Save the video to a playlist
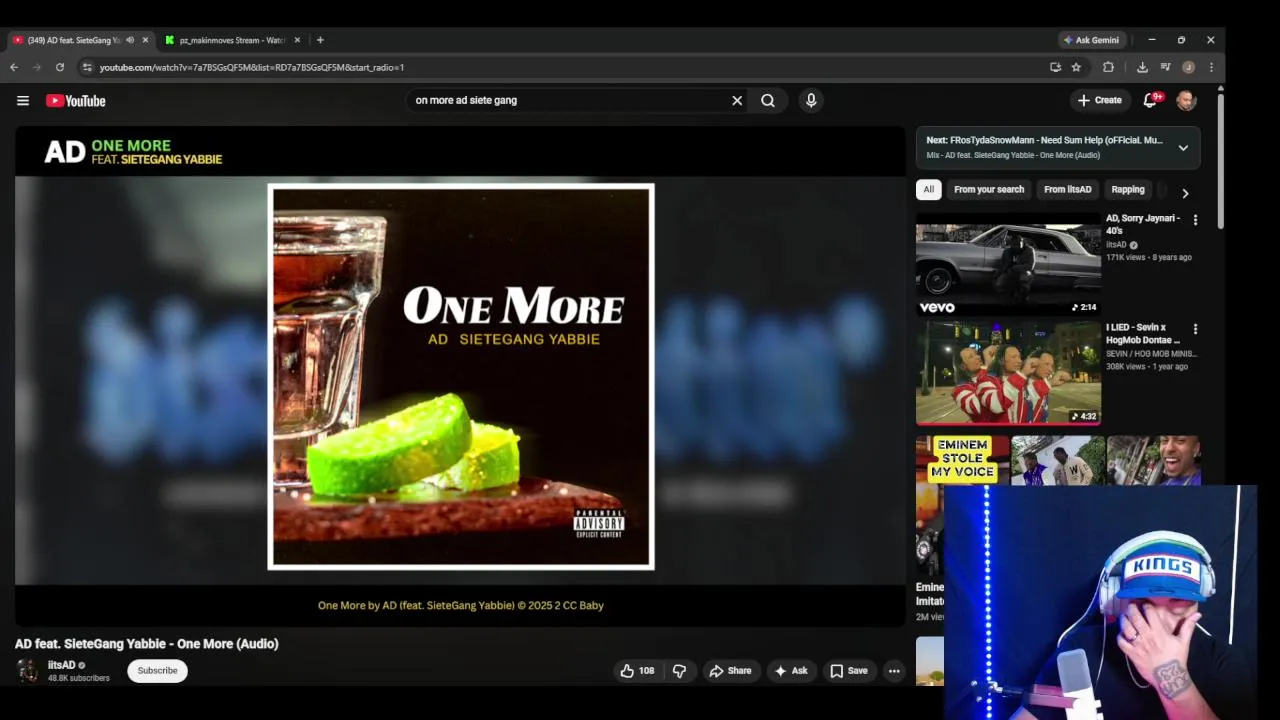Screen dimensions: 1280x720 pos(848,671)
